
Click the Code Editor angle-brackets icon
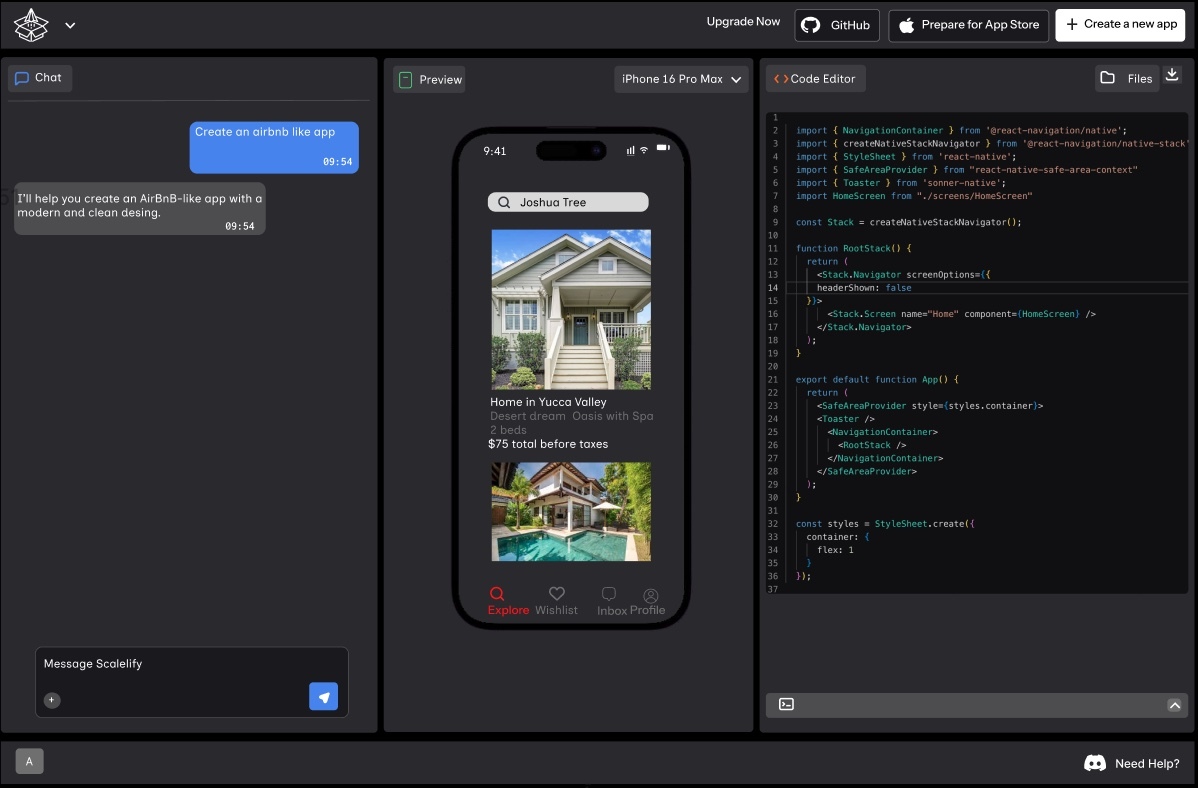[x=779, y=78]
